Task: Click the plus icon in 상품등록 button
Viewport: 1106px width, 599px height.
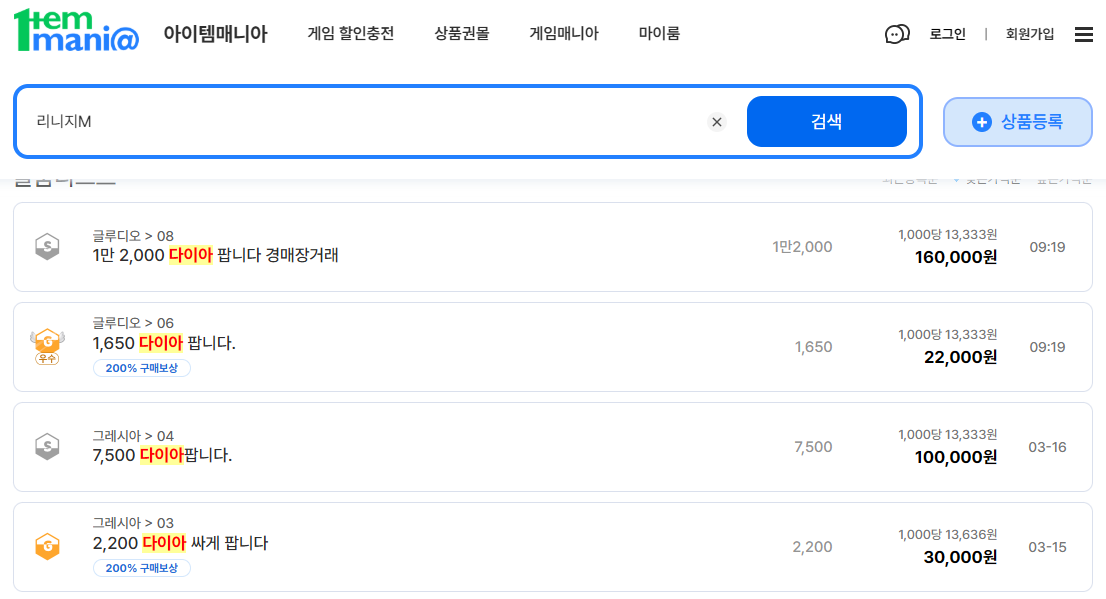Action: [x=981, y=122]
